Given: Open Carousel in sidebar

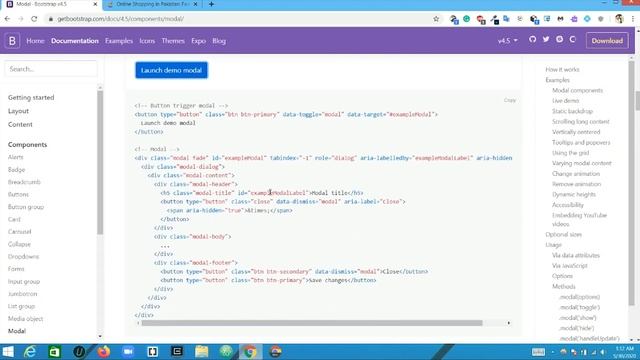Looking at the screenshot, I should click(20, 231).
